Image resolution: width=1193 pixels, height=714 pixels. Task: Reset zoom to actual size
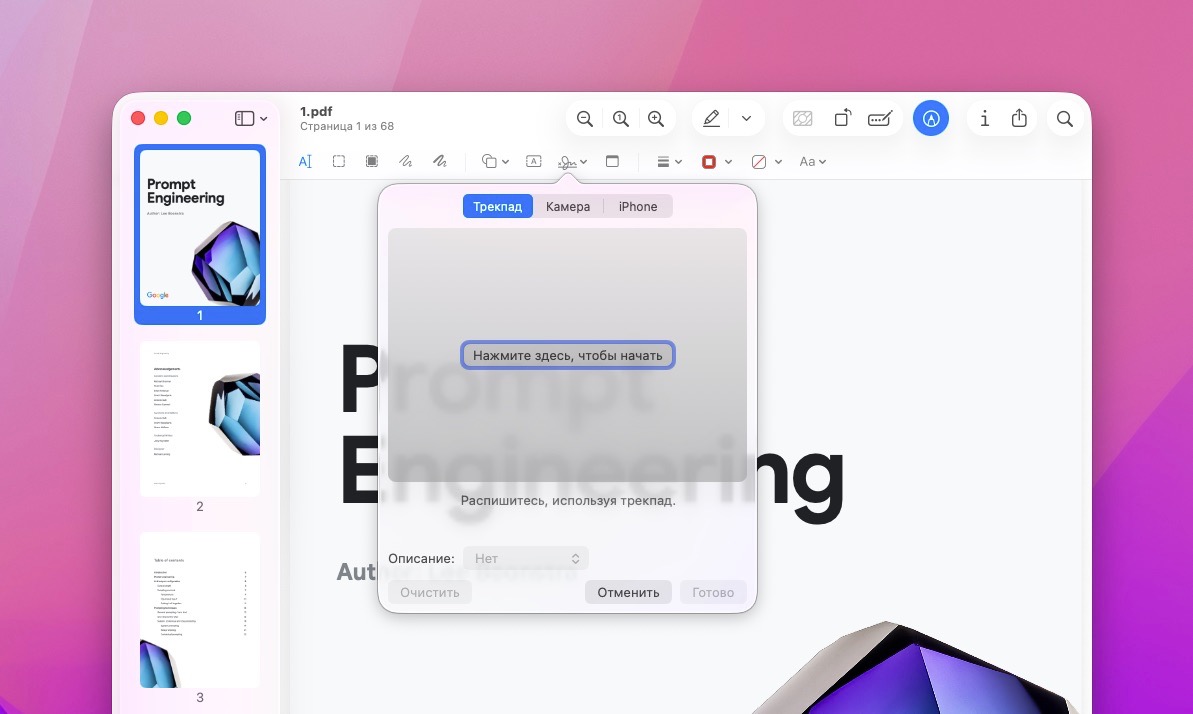tap(621, 119)
